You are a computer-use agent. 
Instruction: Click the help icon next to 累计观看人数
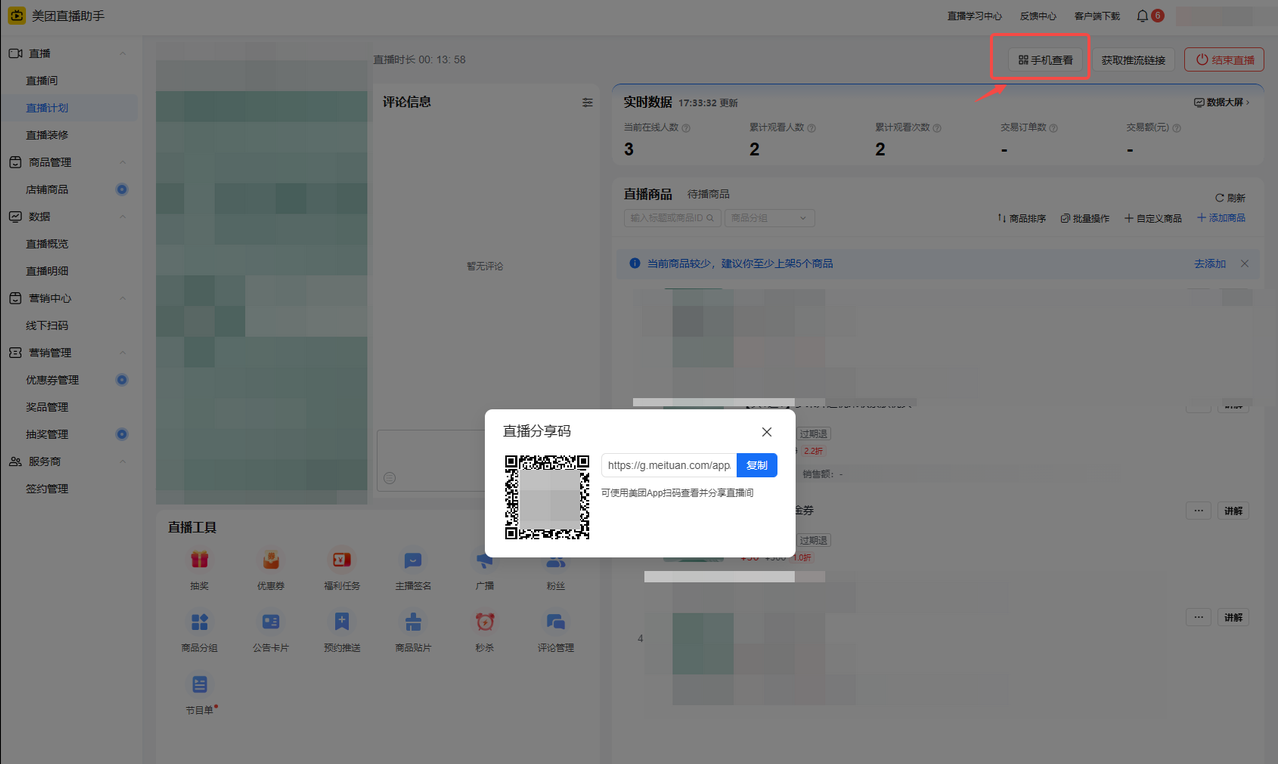coord(811,128)
